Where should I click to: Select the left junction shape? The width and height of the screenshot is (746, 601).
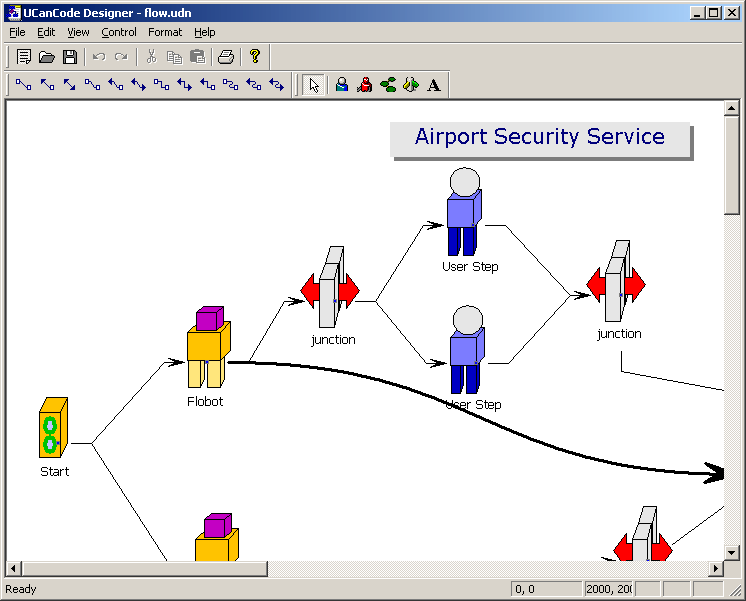(x=330, y=287)
